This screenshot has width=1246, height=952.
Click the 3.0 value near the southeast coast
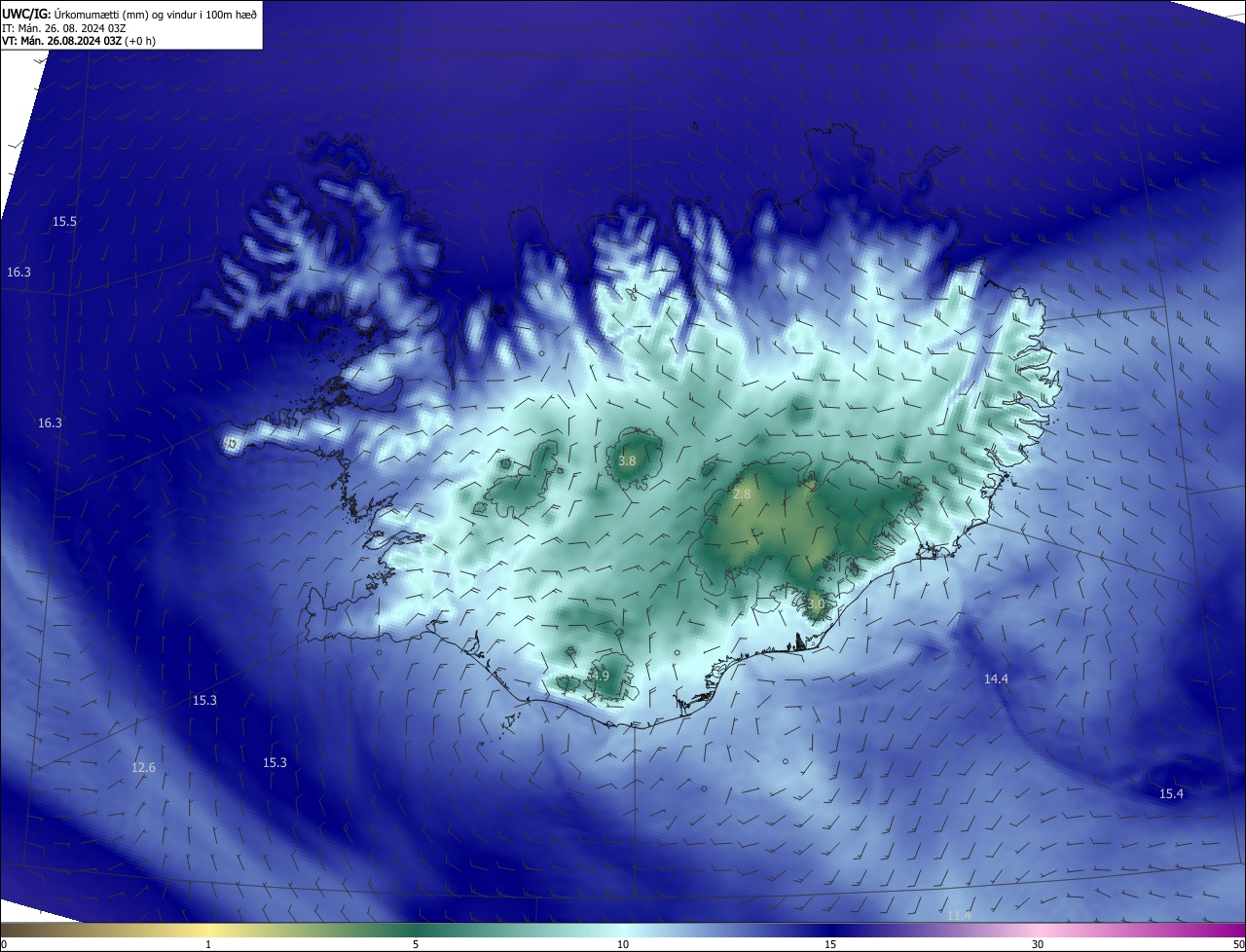(816, 604)
